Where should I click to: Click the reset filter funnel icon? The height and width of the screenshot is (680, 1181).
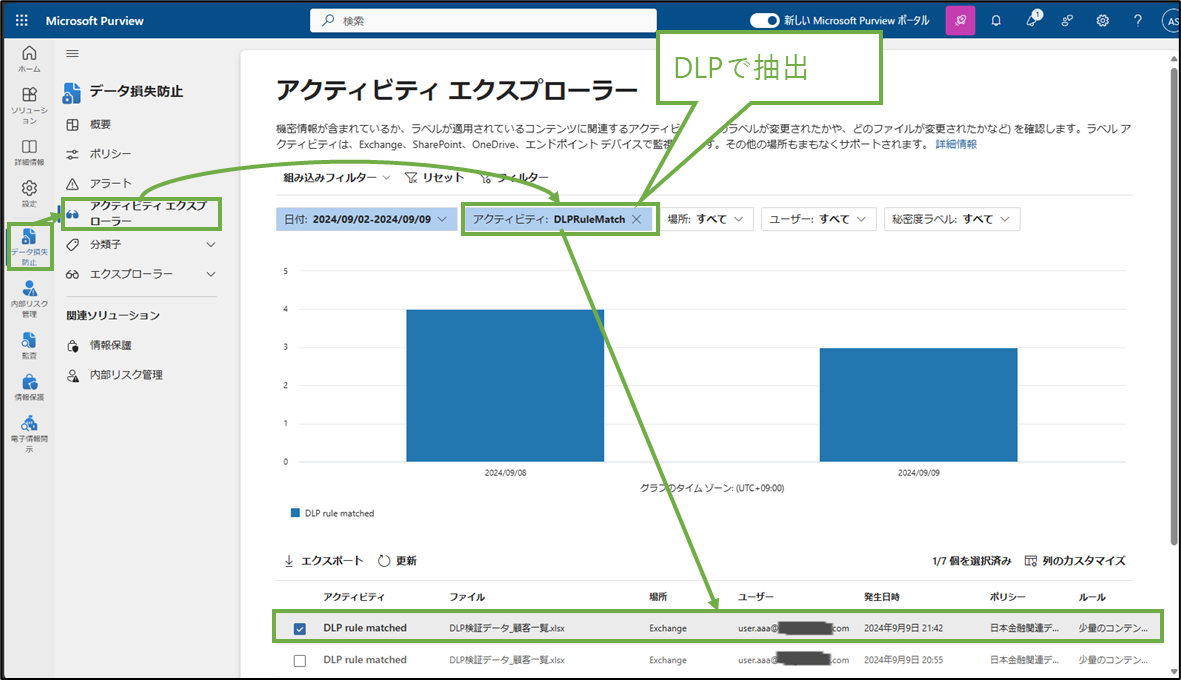click(x=410, y=178)
